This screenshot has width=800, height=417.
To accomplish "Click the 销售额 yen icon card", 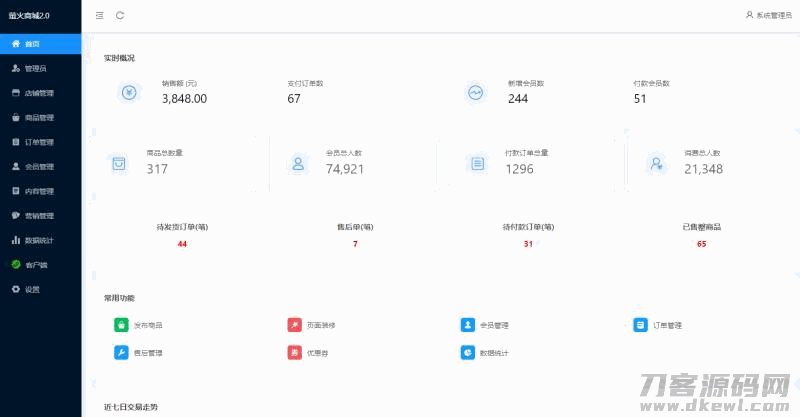I will 129,93.
